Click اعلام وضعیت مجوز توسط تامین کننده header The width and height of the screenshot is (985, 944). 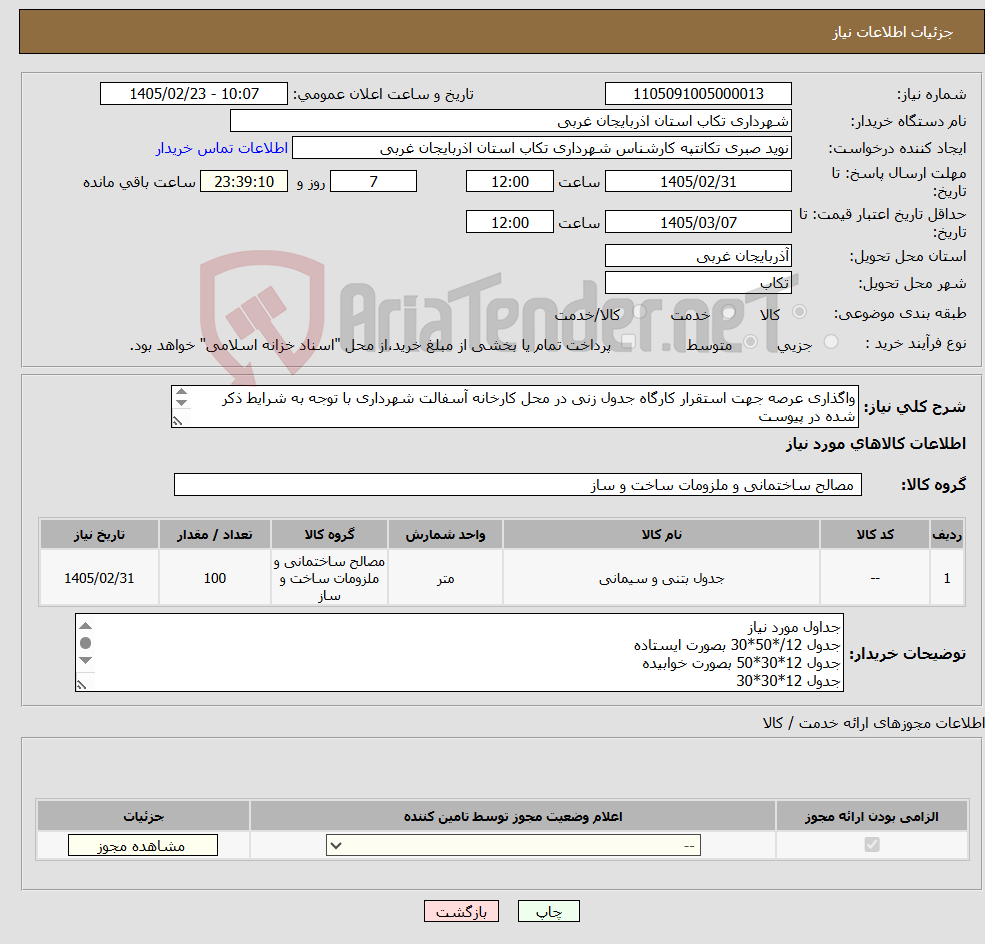(x=513, y=816)
